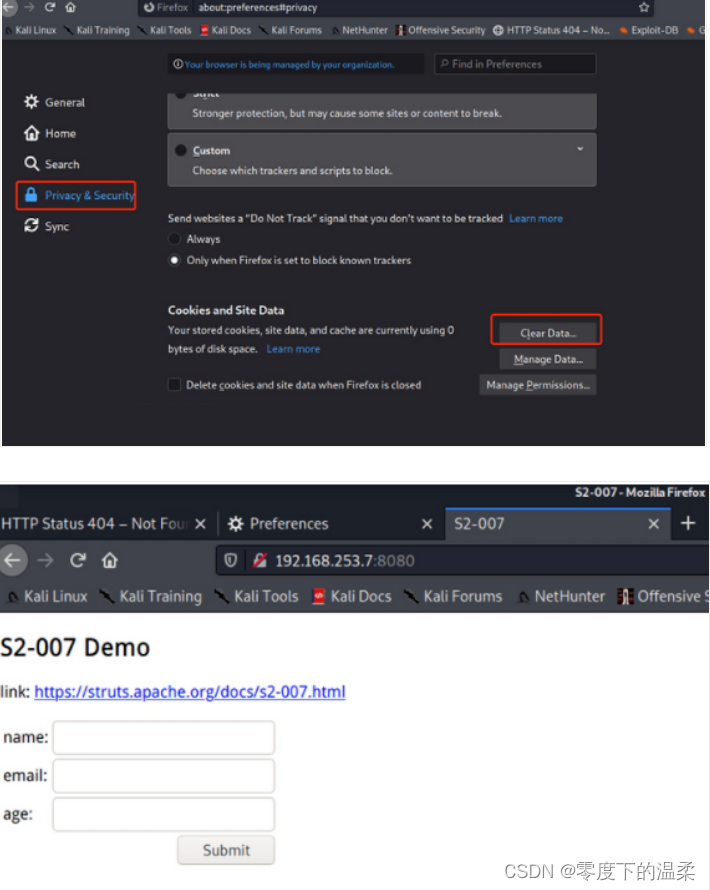This screenshot has width=710, height=890.
Task: Open a new tab with the plus button
Action: pyautogui.click(x=688, y=523)
